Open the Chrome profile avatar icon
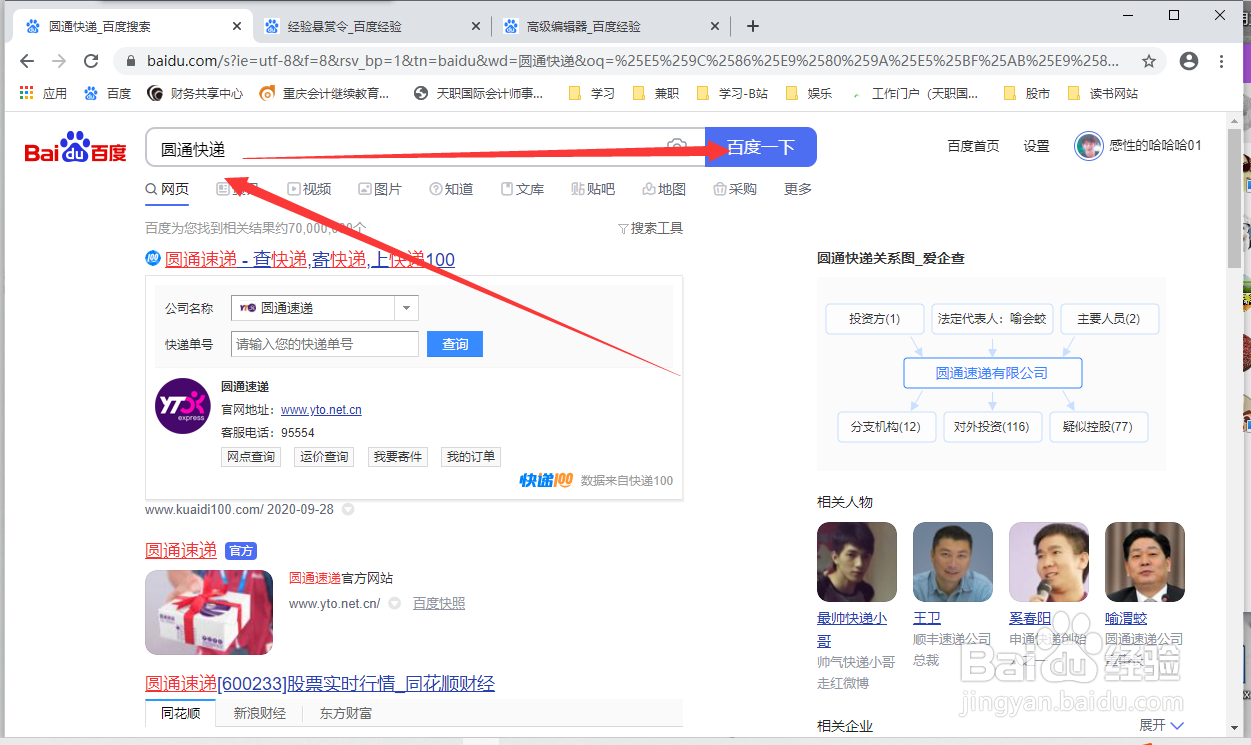The image size is (1251, 745). [1189, 61]
